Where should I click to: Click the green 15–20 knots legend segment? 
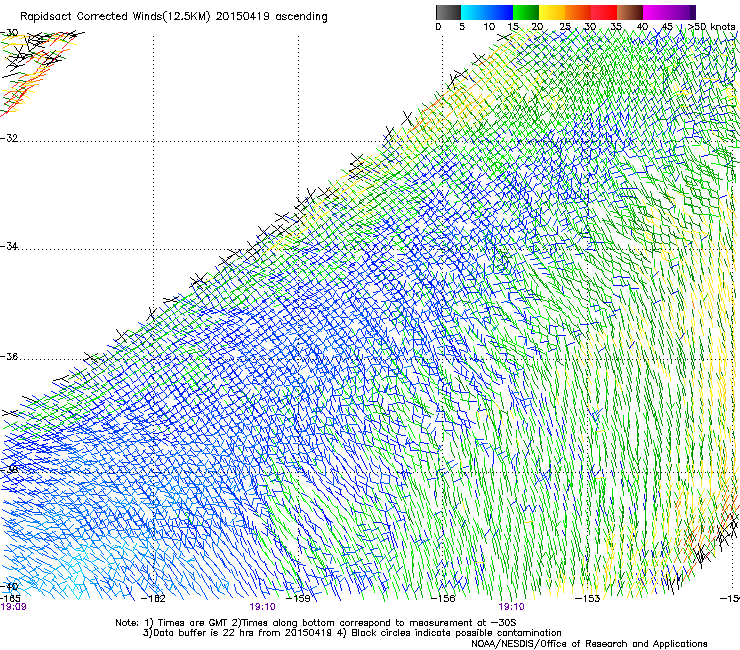coord(526,12)
